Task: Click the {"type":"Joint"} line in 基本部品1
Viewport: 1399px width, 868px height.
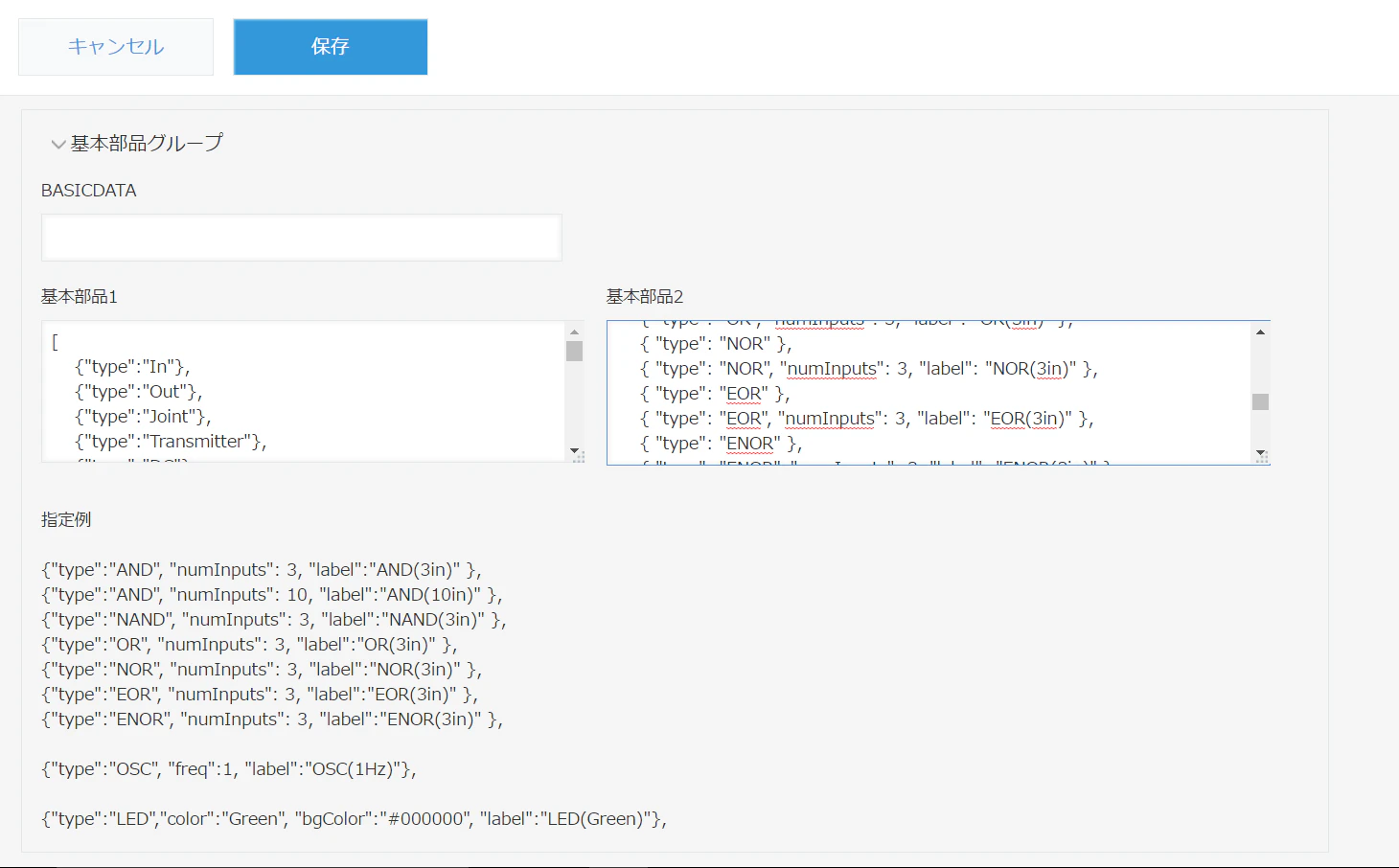Action: click(x=143, y=417)
